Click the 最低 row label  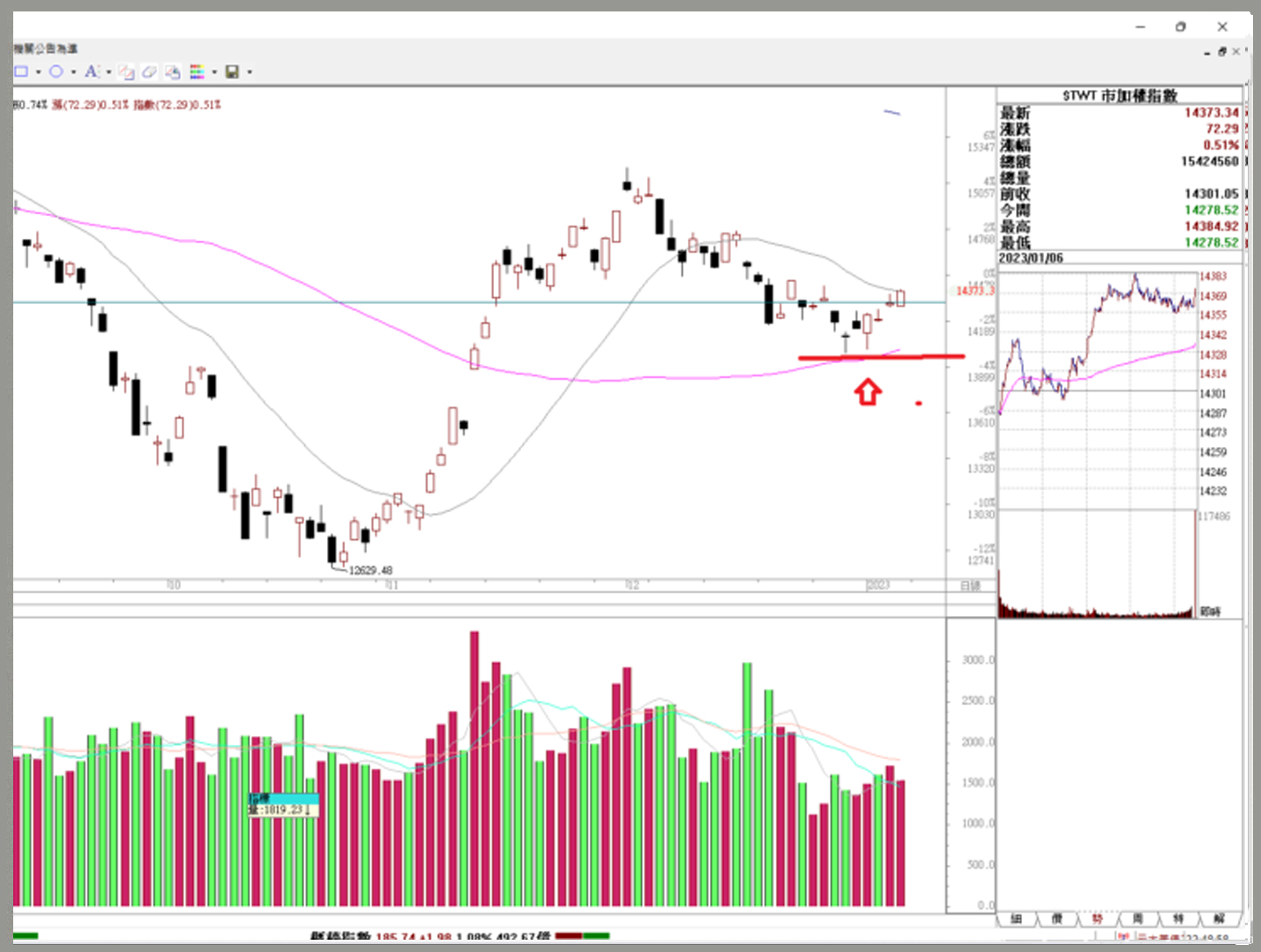pyautogui.click(x=1015, y=242)
